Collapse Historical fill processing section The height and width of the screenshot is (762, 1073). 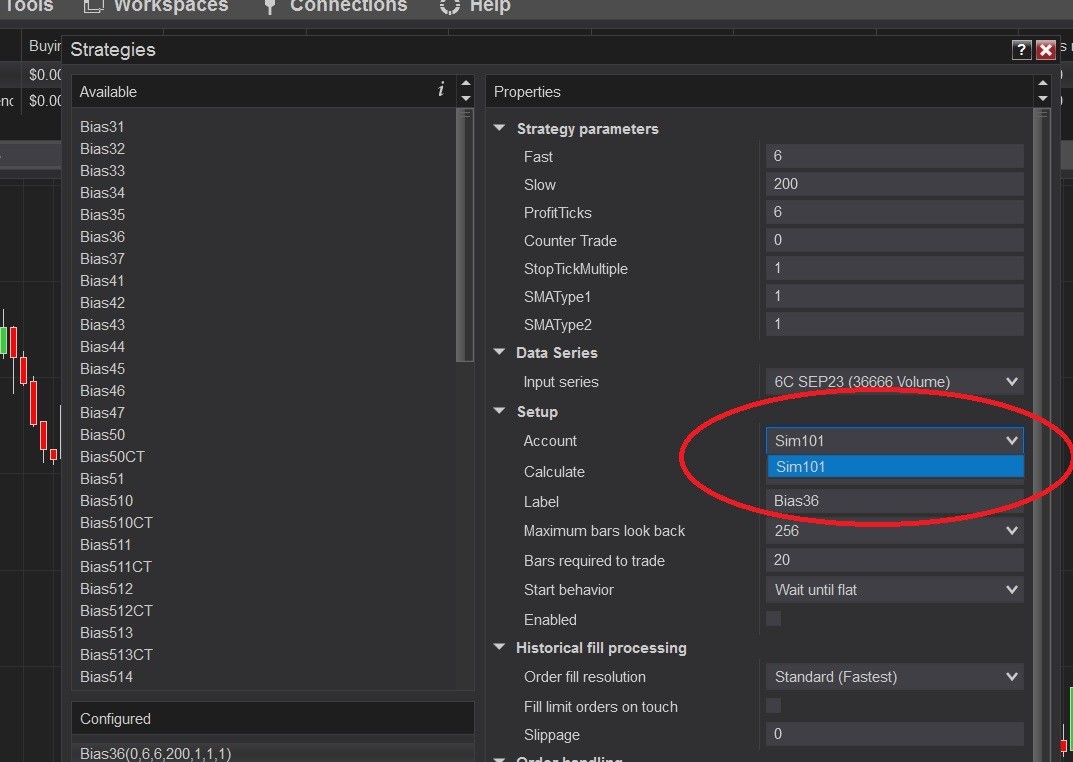[500, 646]
